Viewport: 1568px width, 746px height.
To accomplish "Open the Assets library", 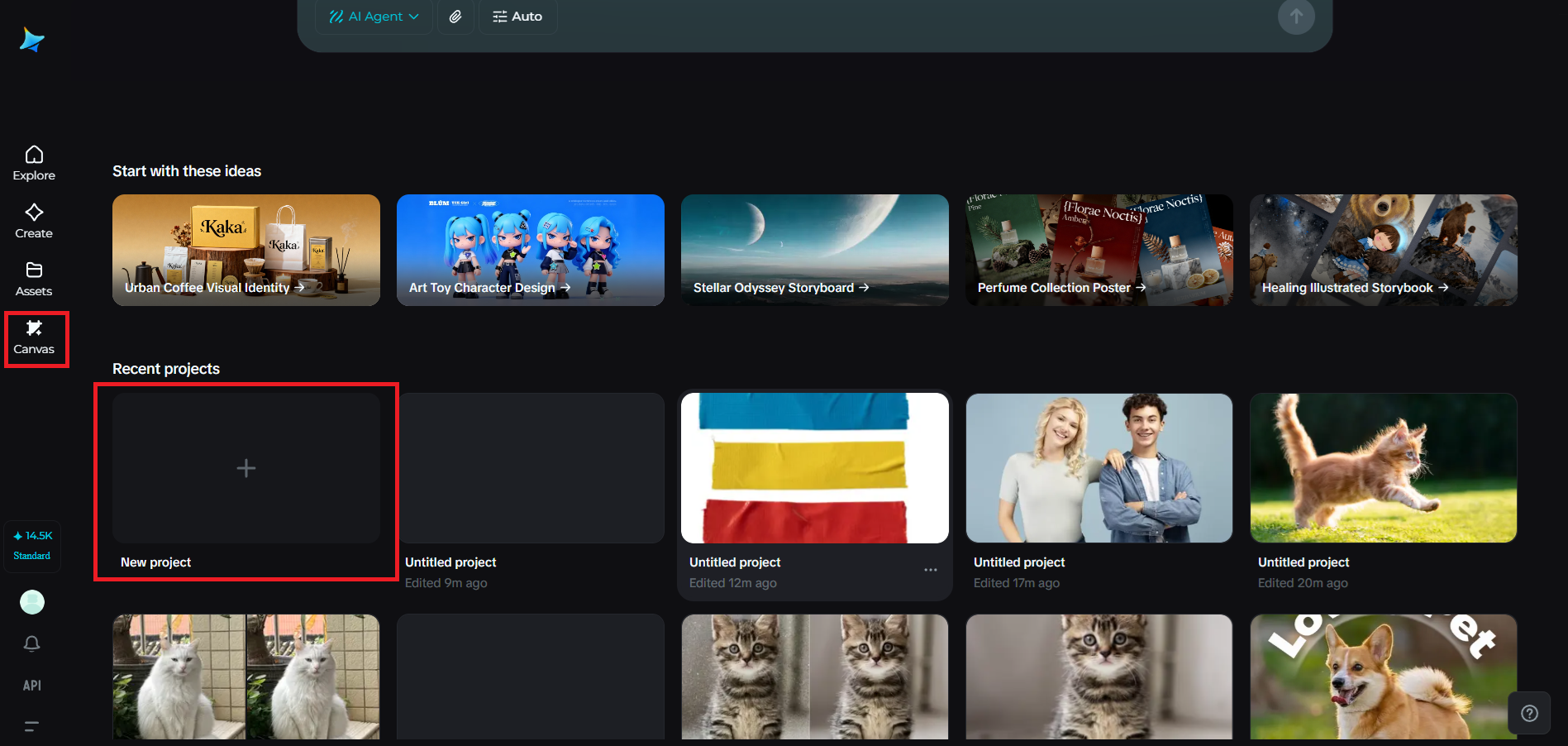I will [34, 279].
